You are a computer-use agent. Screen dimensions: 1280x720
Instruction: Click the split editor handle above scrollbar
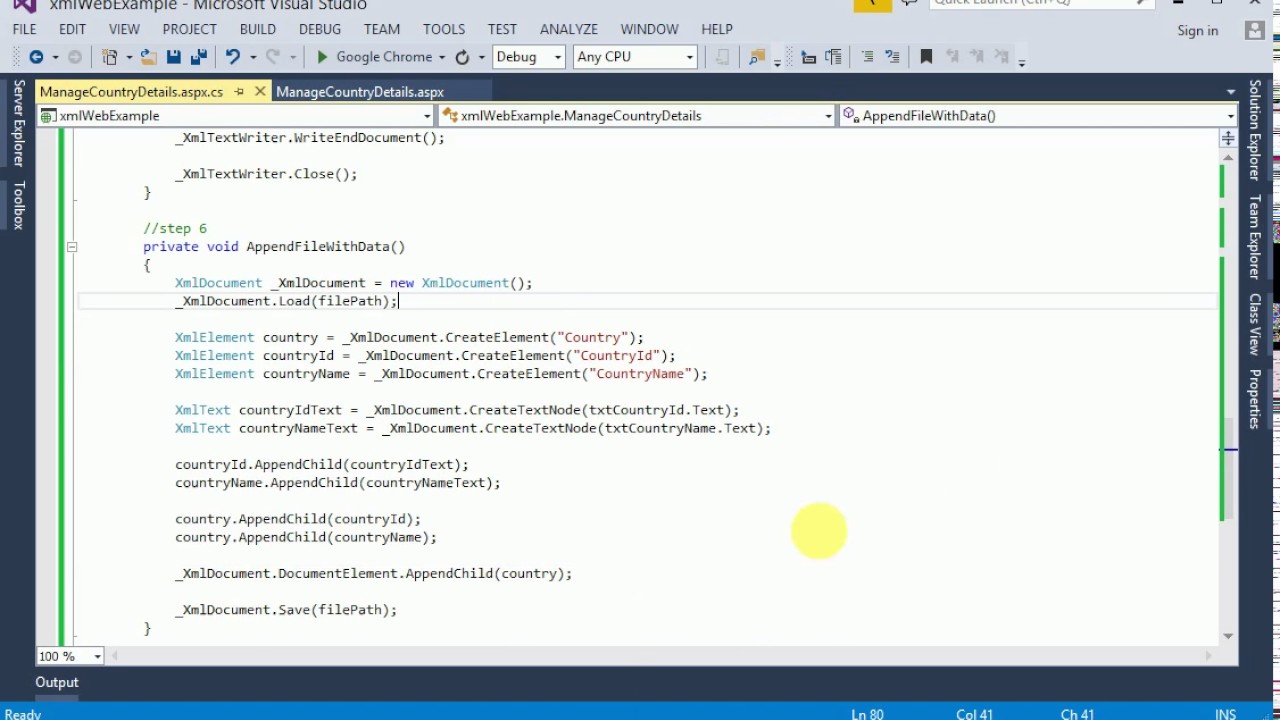[x=1228, y=139]
